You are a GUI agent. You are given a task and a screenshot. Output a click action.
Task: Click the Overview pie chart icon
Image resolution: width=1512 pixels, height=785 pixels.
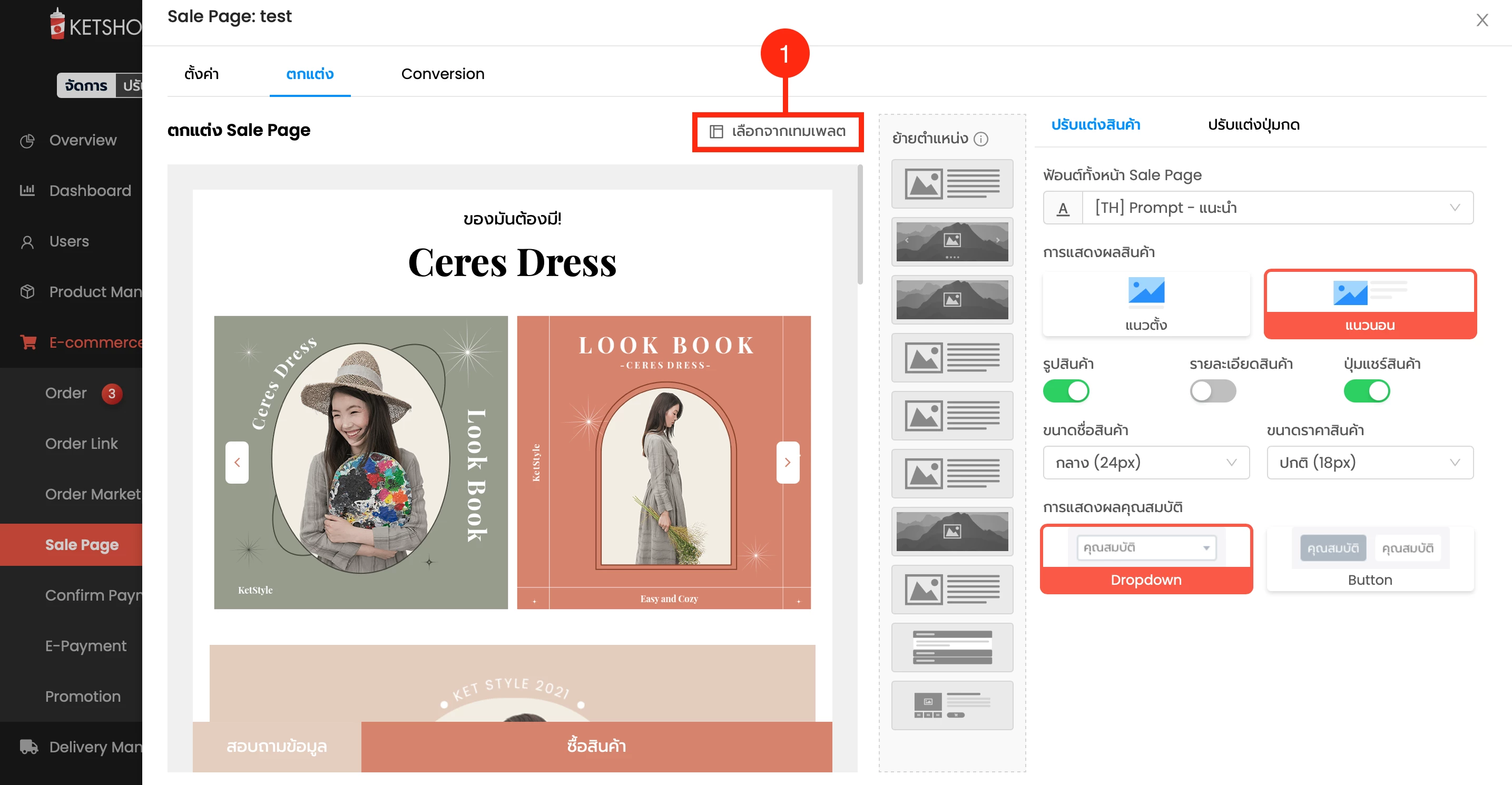(x=27, y=140)
